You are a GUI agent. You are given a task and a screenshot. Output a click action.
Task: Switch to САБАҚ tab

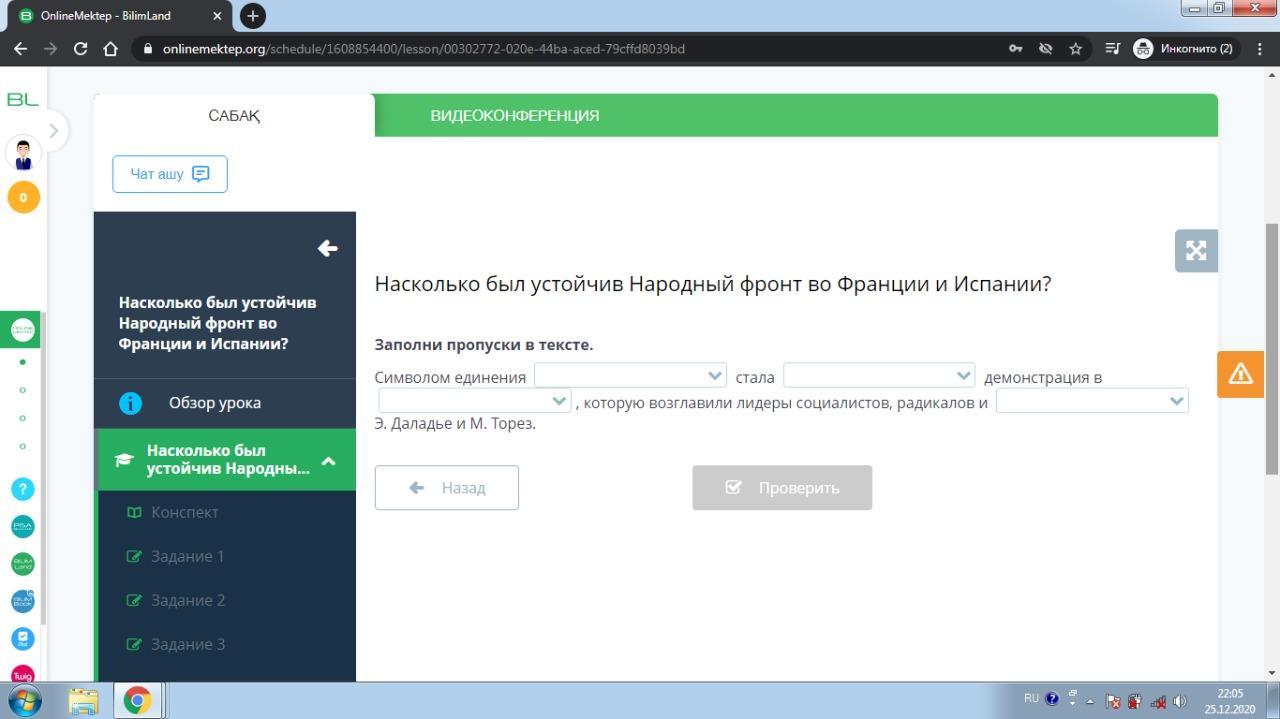[x=234, y=115]
